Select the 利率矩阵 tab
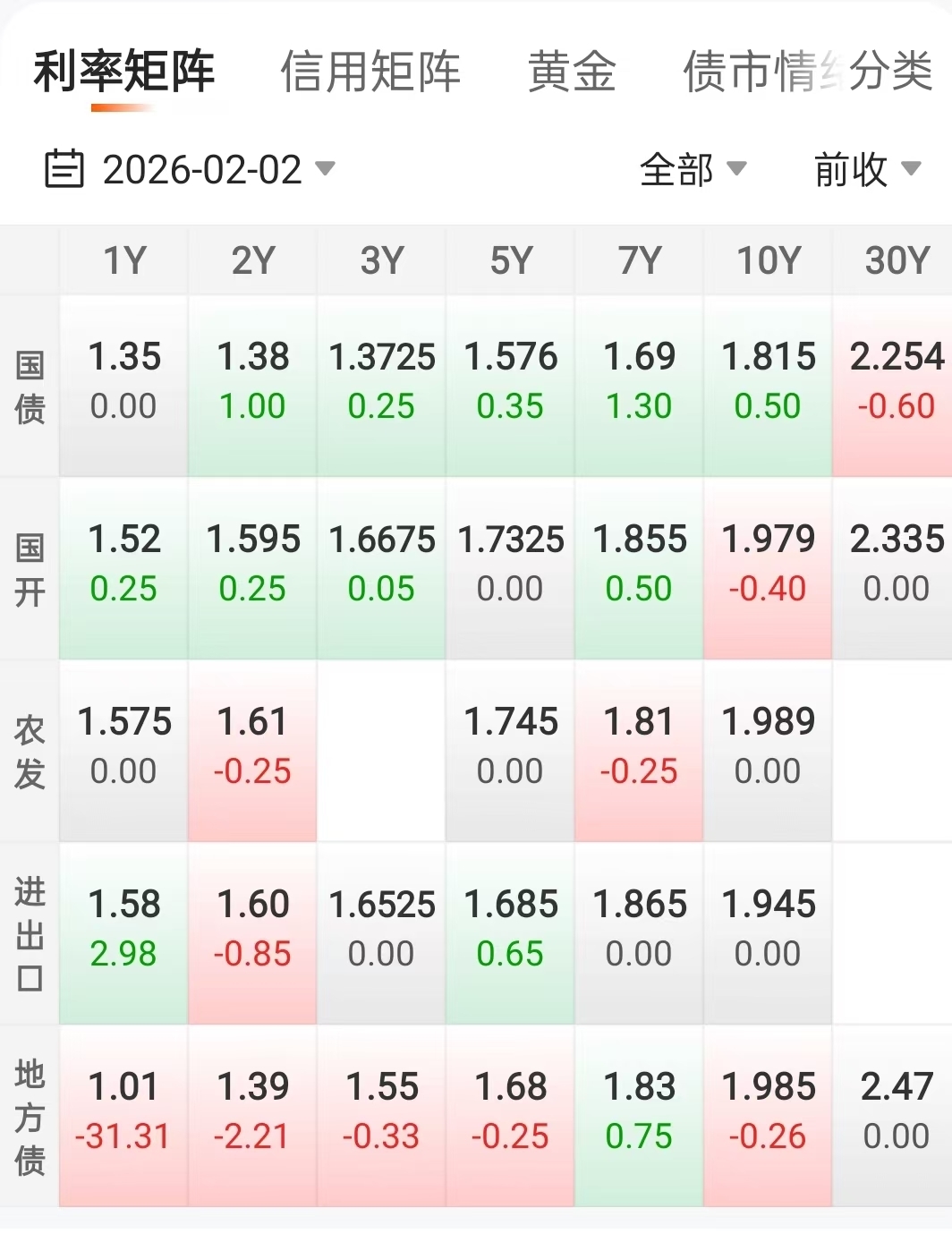The height and width of the screenshot is (1242, 952). click(x=124, y=72)
